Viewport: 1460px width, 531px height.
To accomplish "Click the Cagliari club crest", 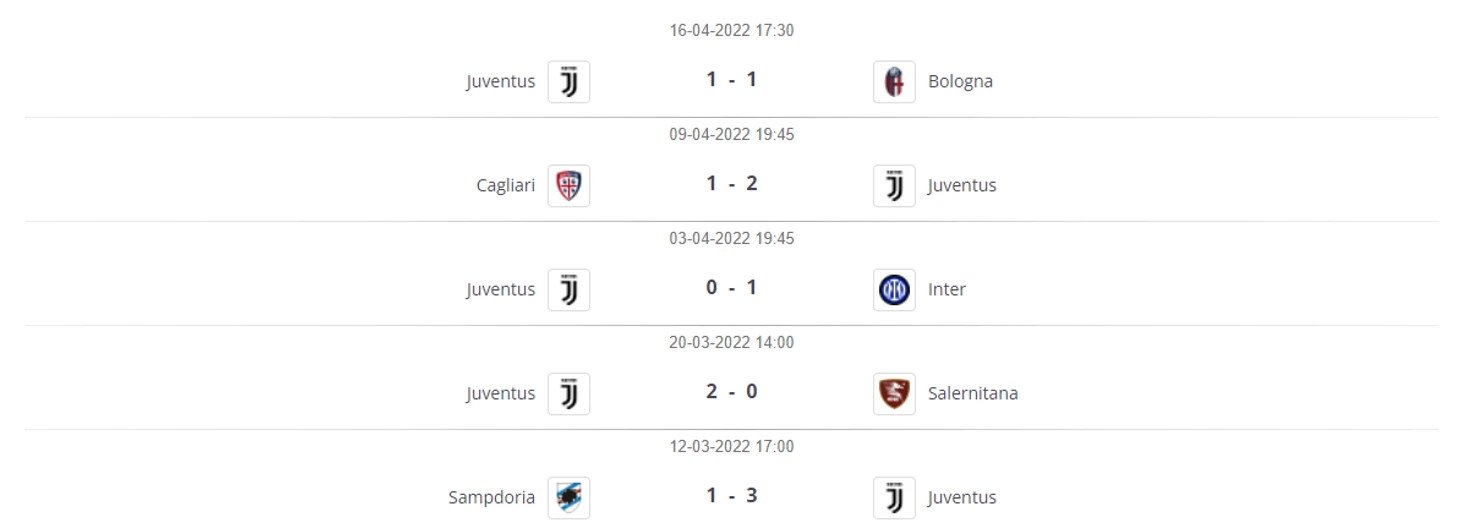I will (569, 186).
